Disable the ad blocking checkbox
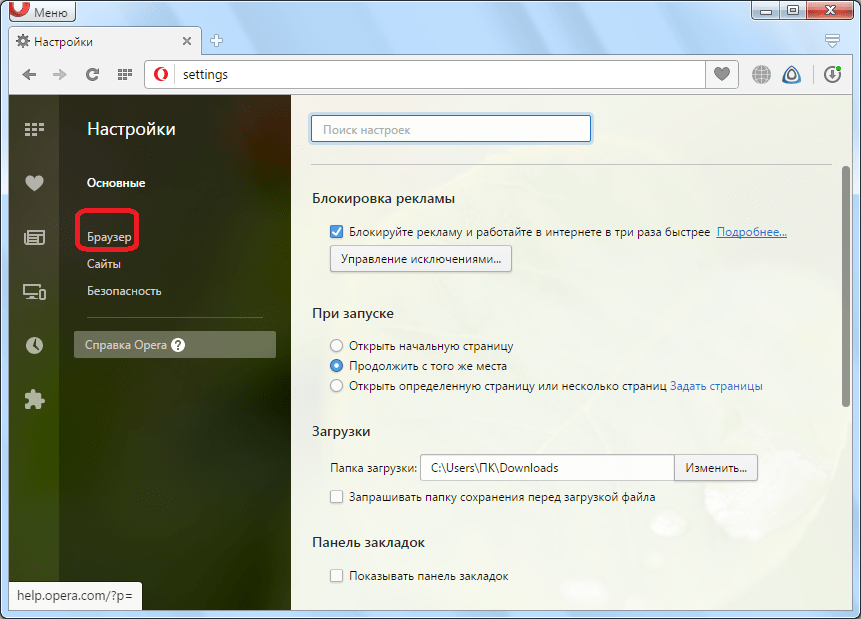Screen dimensions: 861x619 (337, 232)
